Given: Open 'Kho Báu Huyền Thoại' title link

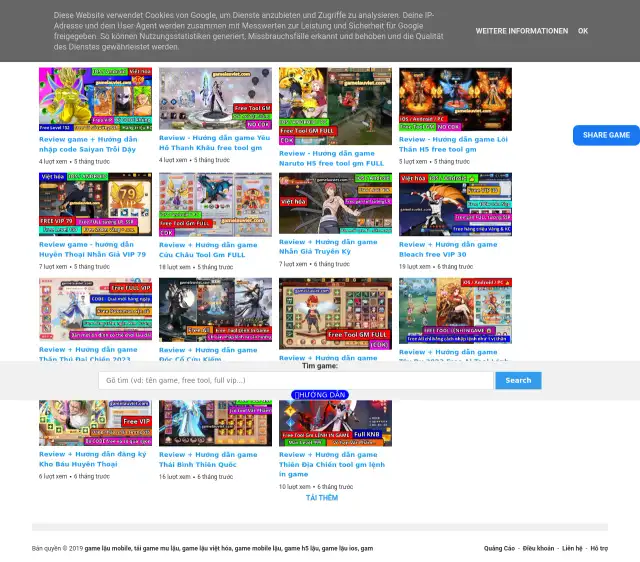Looking at the screenshot, I should (92, 459).
